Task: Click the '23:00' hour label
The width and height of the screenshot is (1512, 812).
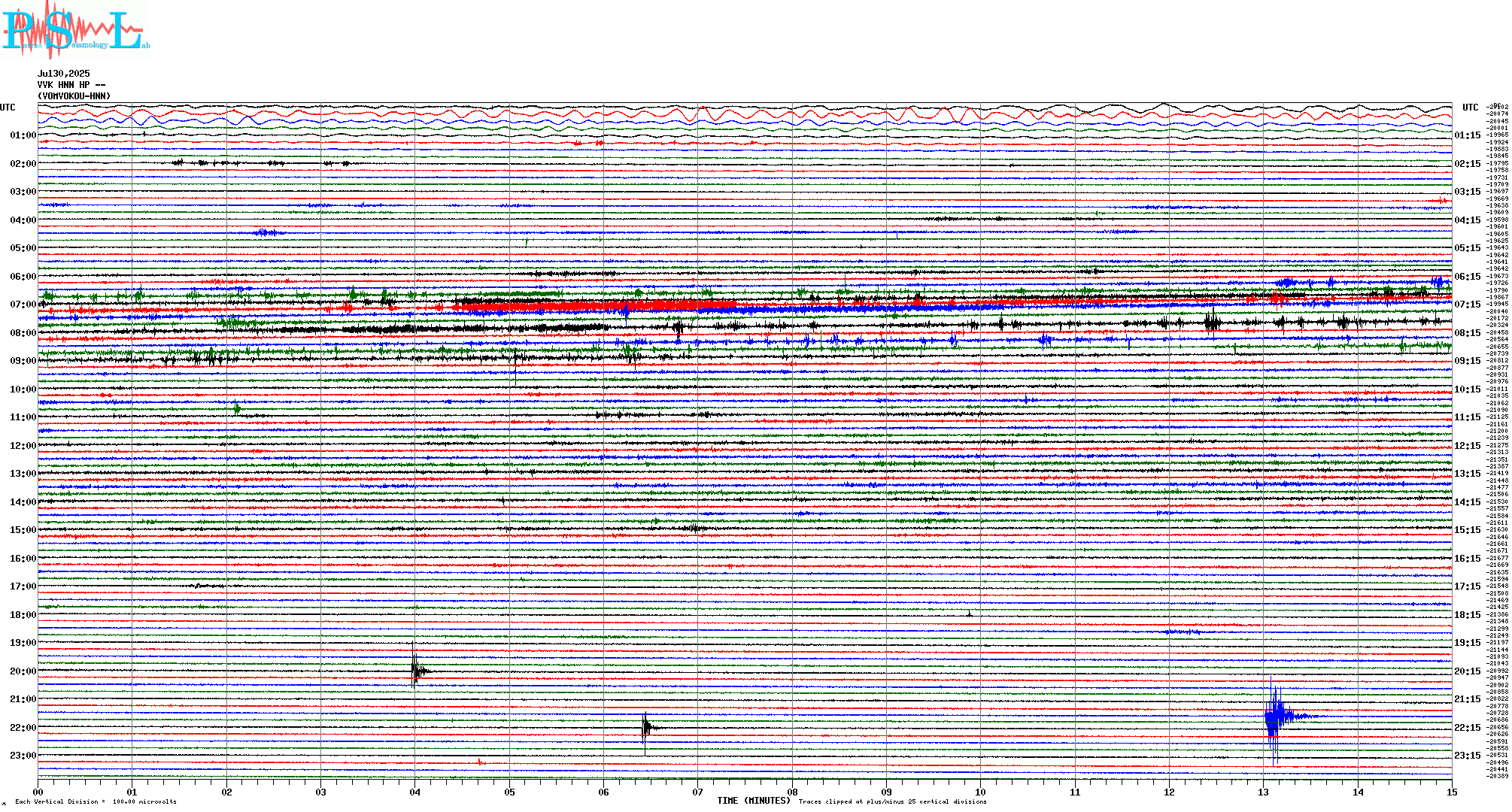Action: [x=23, y=756]
